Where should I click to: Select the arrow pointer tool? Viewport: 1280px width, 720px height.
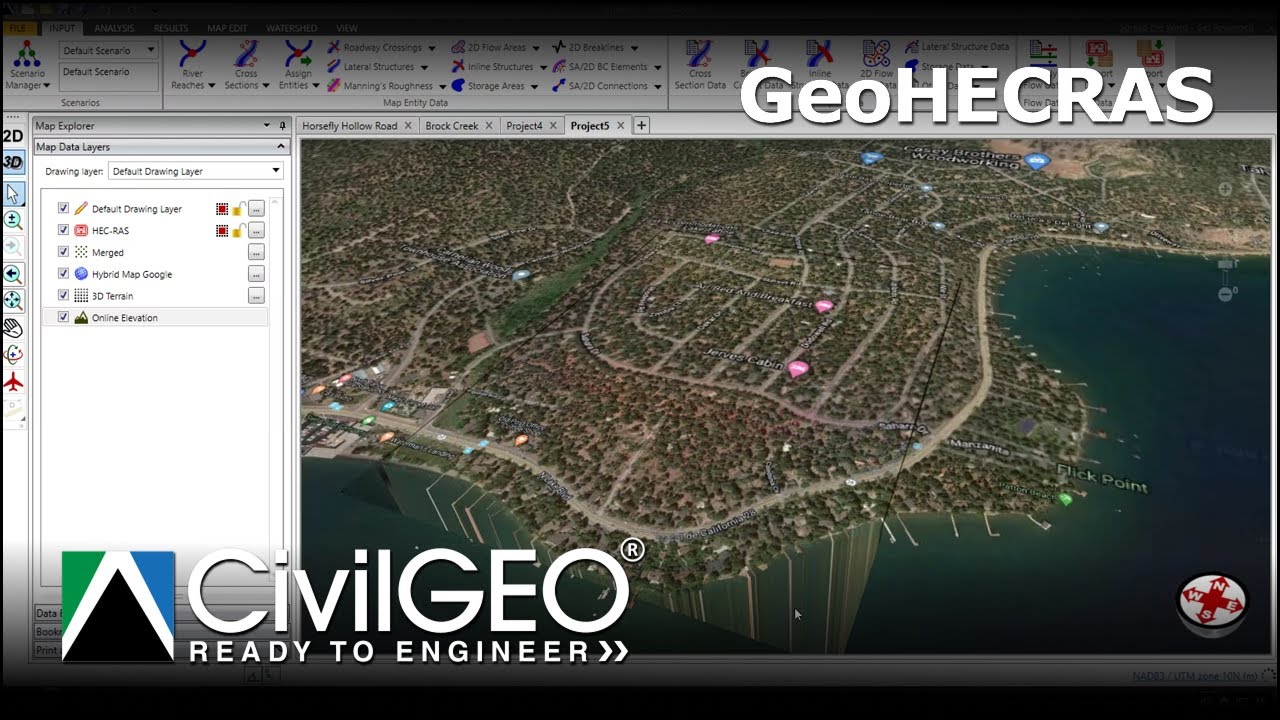click(x=13, y=193)
